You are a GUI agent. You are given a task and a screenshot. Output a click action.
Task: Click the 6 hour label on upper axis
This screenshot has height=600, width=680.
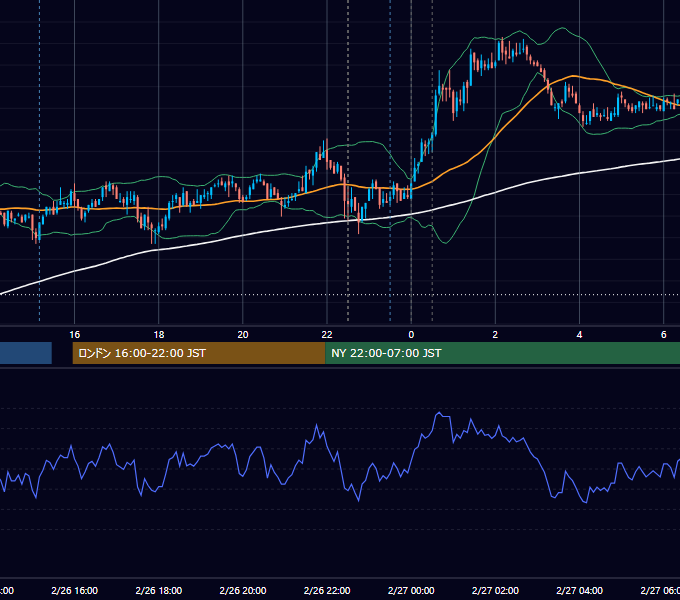click(x=664, y=334)
